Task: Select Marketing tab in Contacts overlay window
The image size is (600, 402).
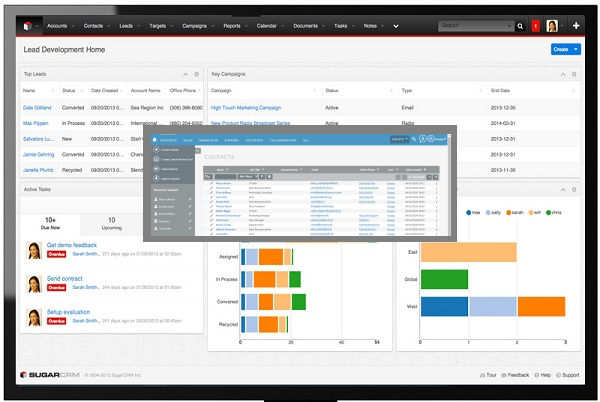Action: tap(208, 140)
